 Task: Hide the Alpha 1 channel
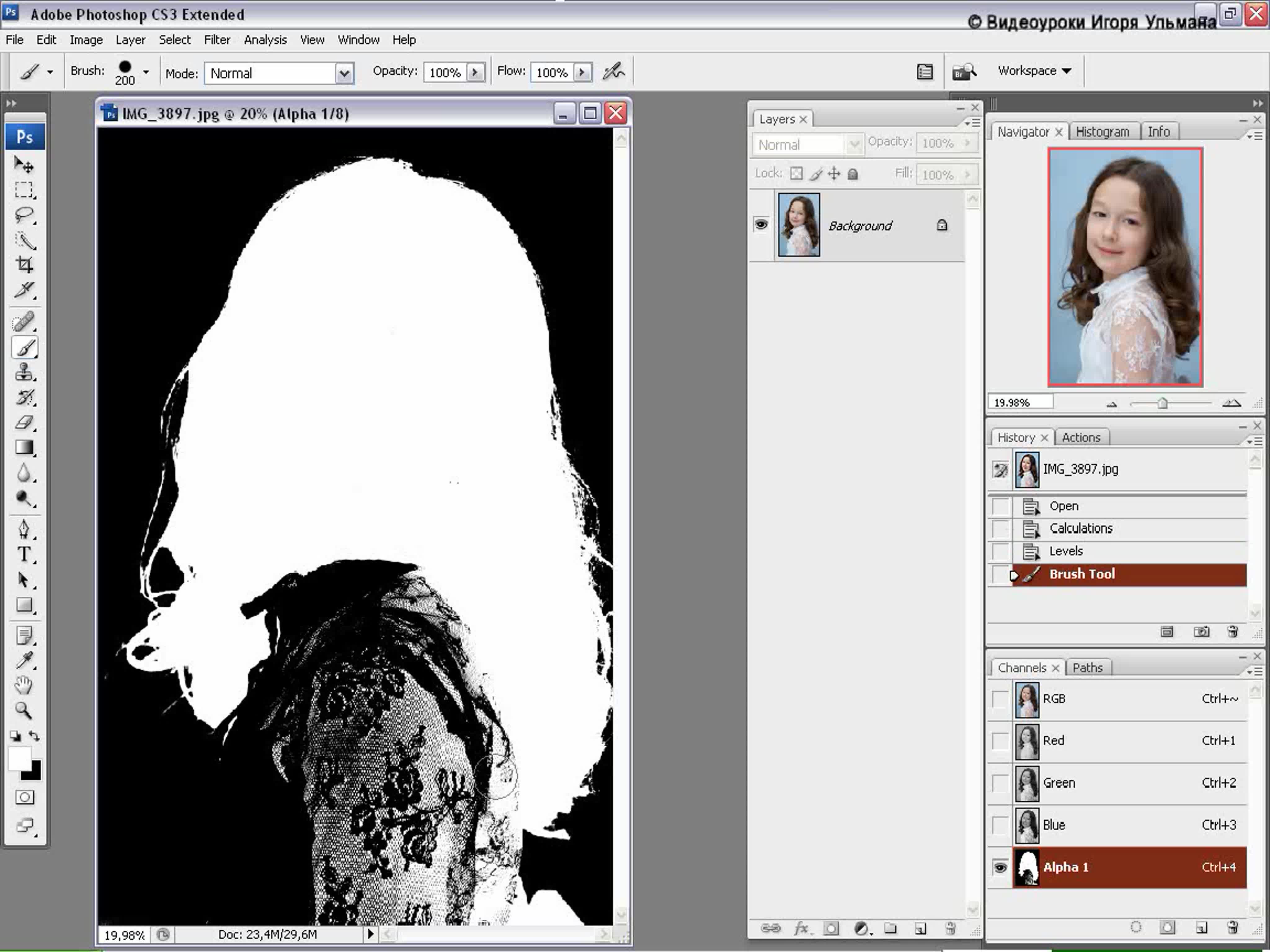(1000, 867)
